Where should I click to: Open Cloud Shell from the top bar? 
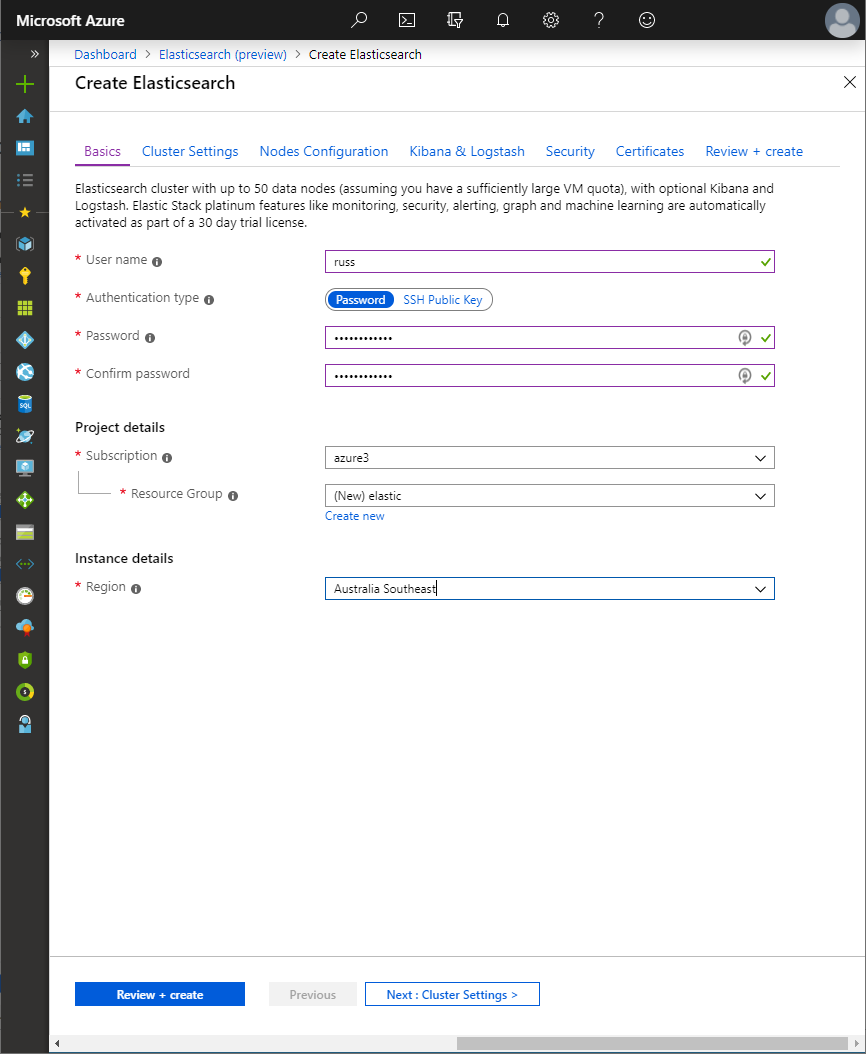tap(406, 20)
